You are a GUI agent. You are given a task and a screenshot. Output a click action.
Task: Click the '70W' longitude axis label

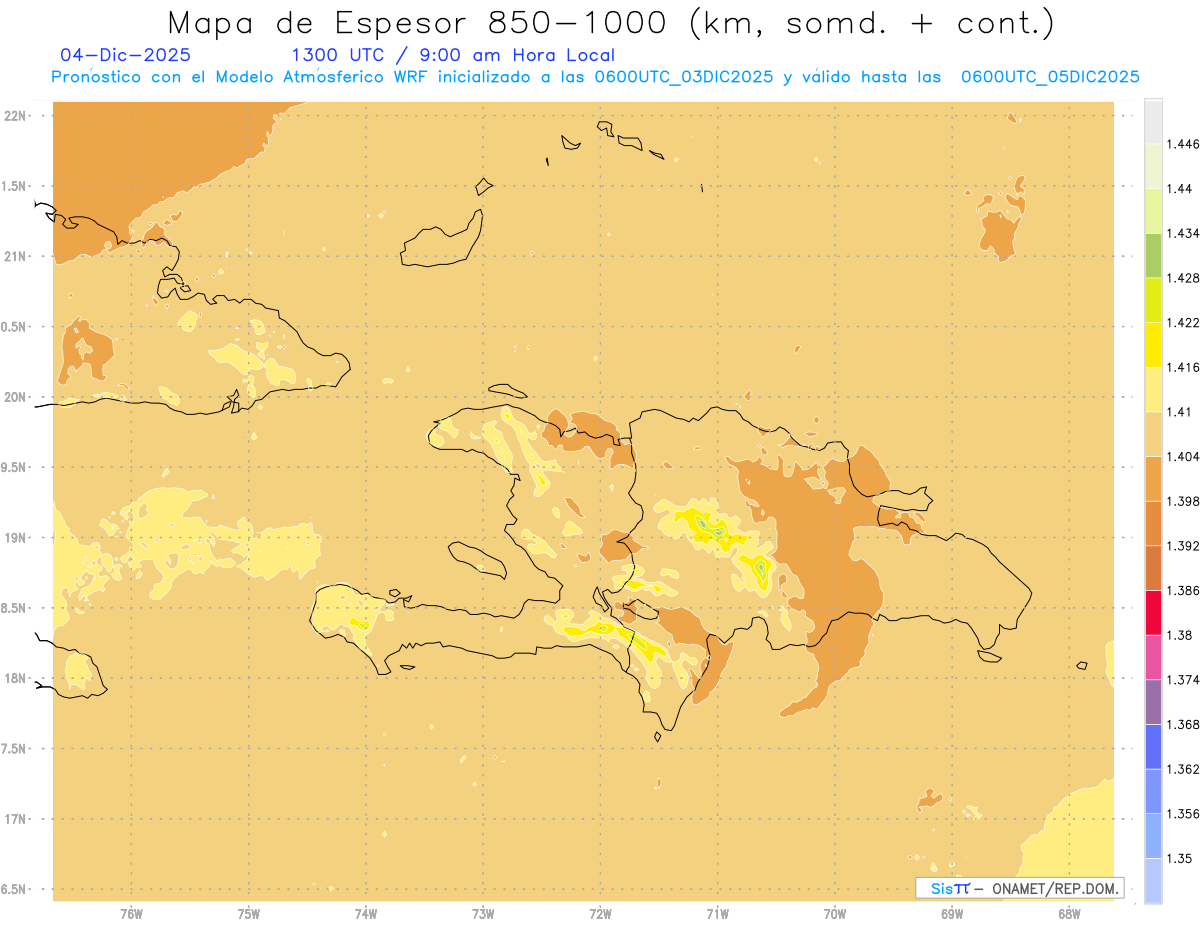coord(835,914)
